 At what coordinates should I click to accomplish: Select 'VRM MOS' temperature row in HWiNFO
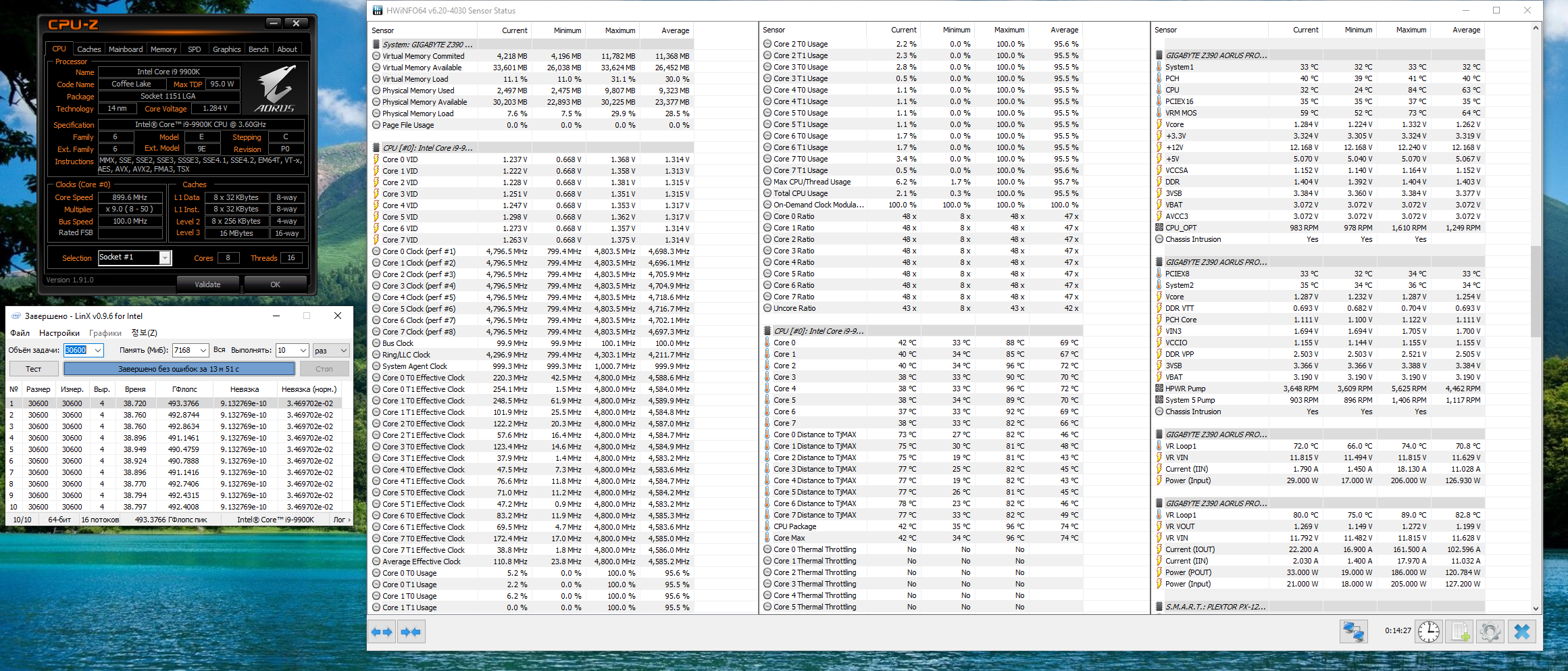(x=1319, y=113)
